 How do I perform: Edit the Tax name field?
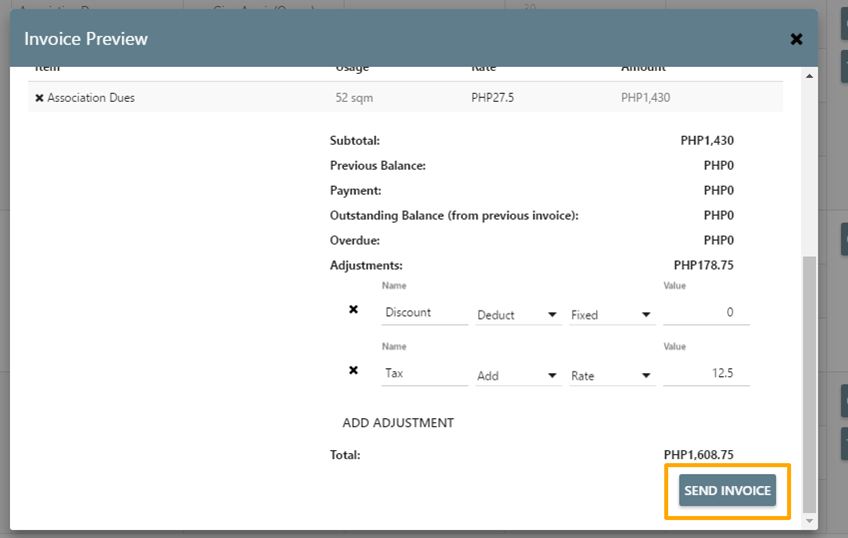coord(425,374)
